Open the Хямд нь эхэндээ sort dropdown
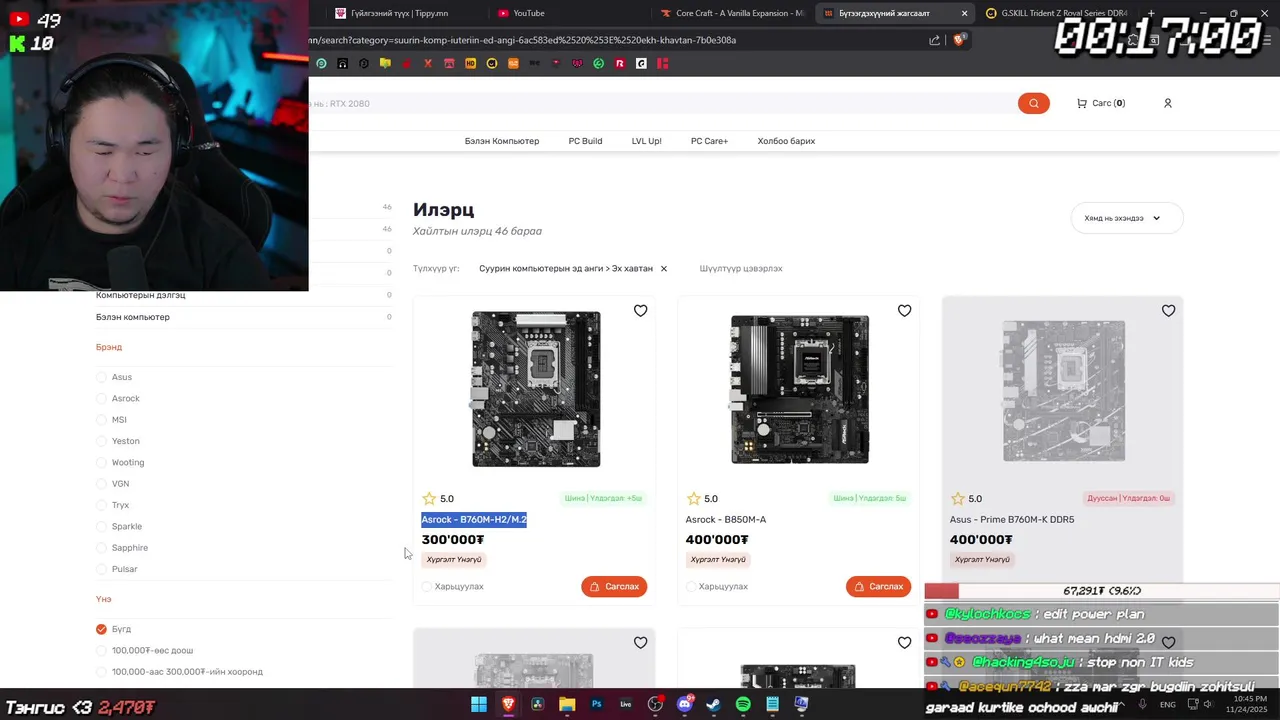The width and height of the screenshot is (1280, 720). tap(1127, 218)
